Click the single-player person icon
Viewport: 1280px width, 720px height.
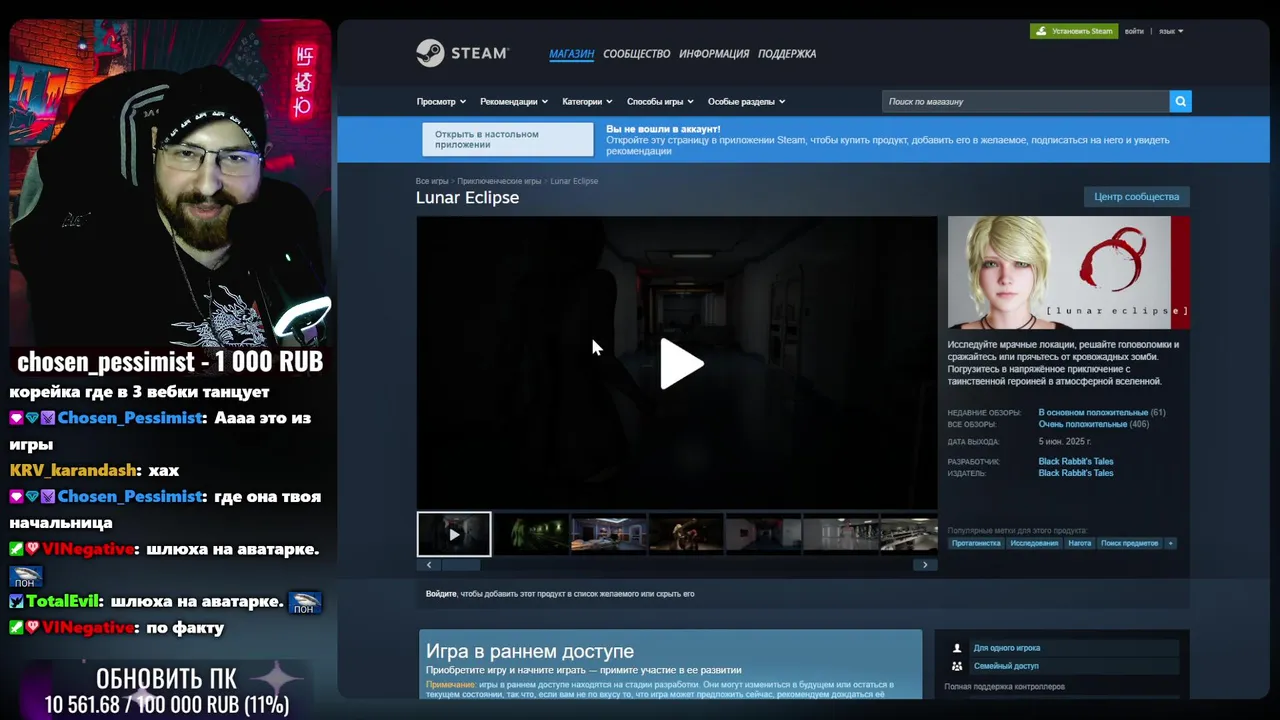pos(957,648)
